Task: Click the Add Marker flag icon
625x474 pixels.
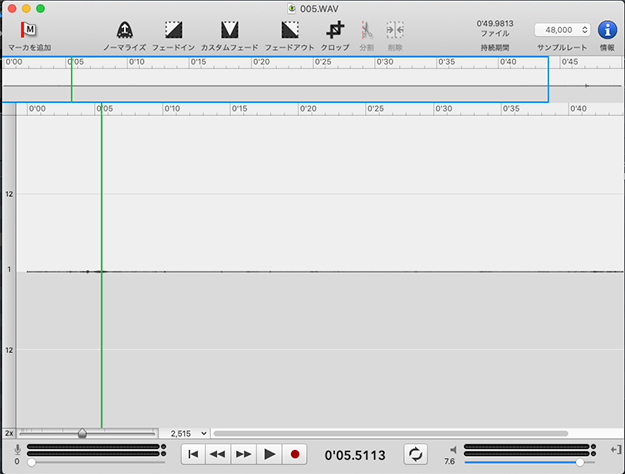Action: coord(29,31)
